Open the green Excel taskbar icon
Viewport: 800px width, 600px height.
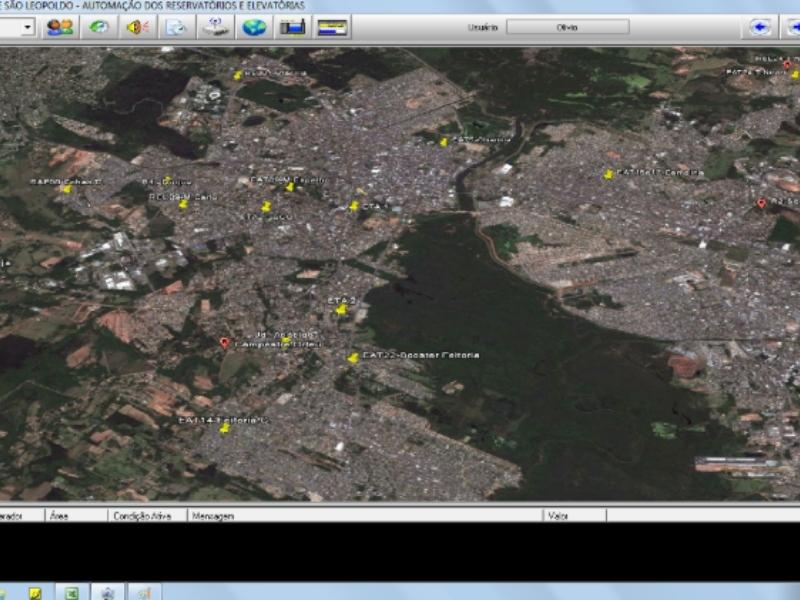click(72, 592)
